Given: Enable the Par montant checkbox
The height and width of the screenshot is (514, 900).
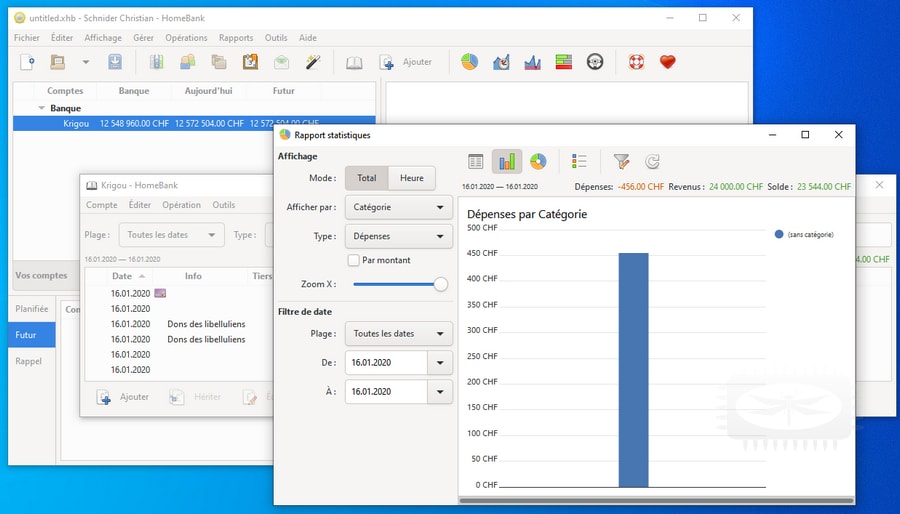Looking at the screenshot, I should 354,260.
